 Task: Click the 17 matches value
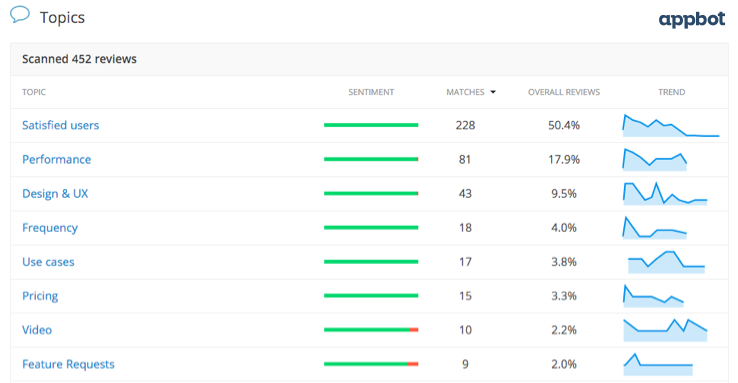coord(465,262)
